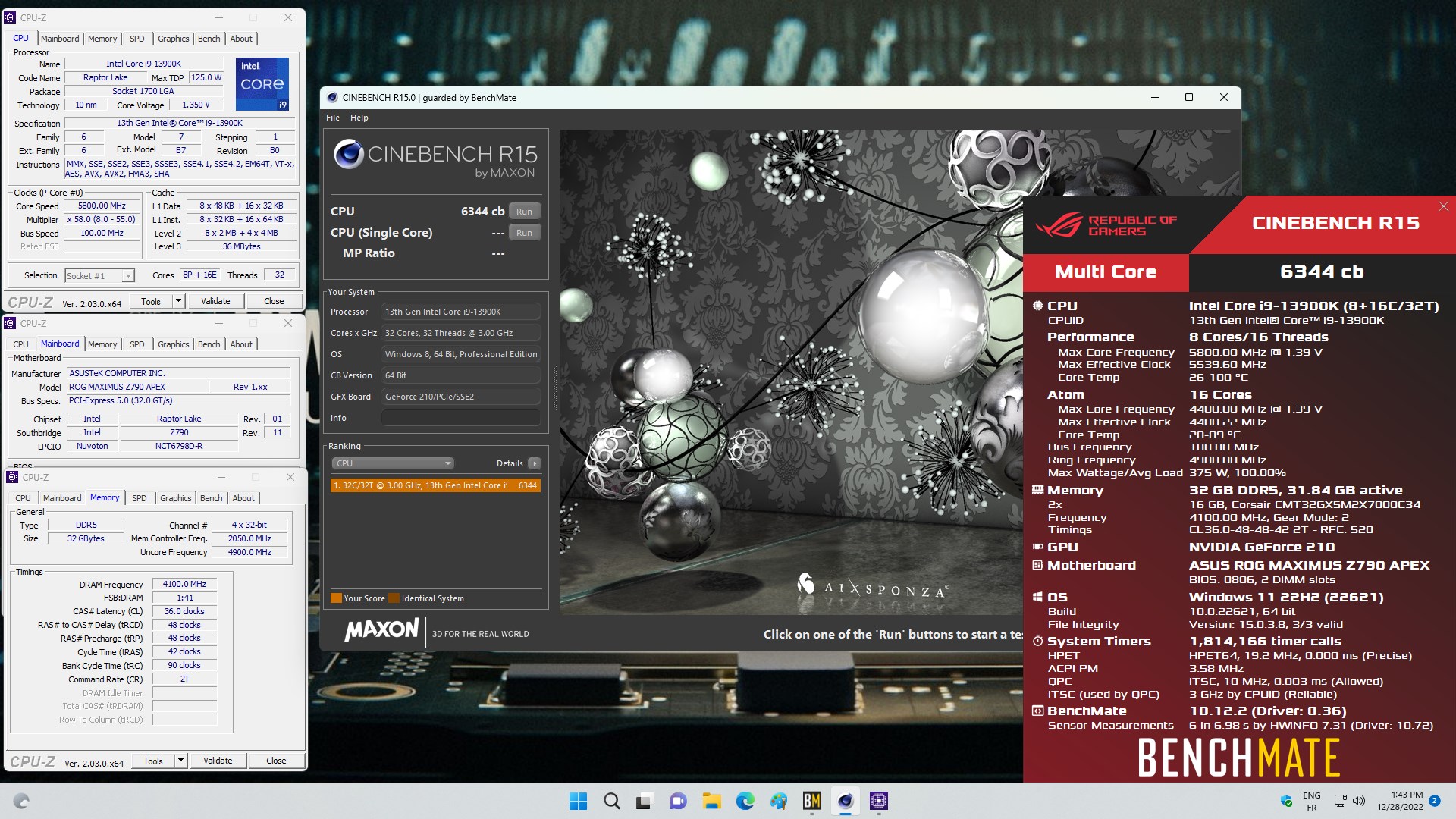
Task: Select SPD tab in top CPU-Z window
Action: [136, 39]
